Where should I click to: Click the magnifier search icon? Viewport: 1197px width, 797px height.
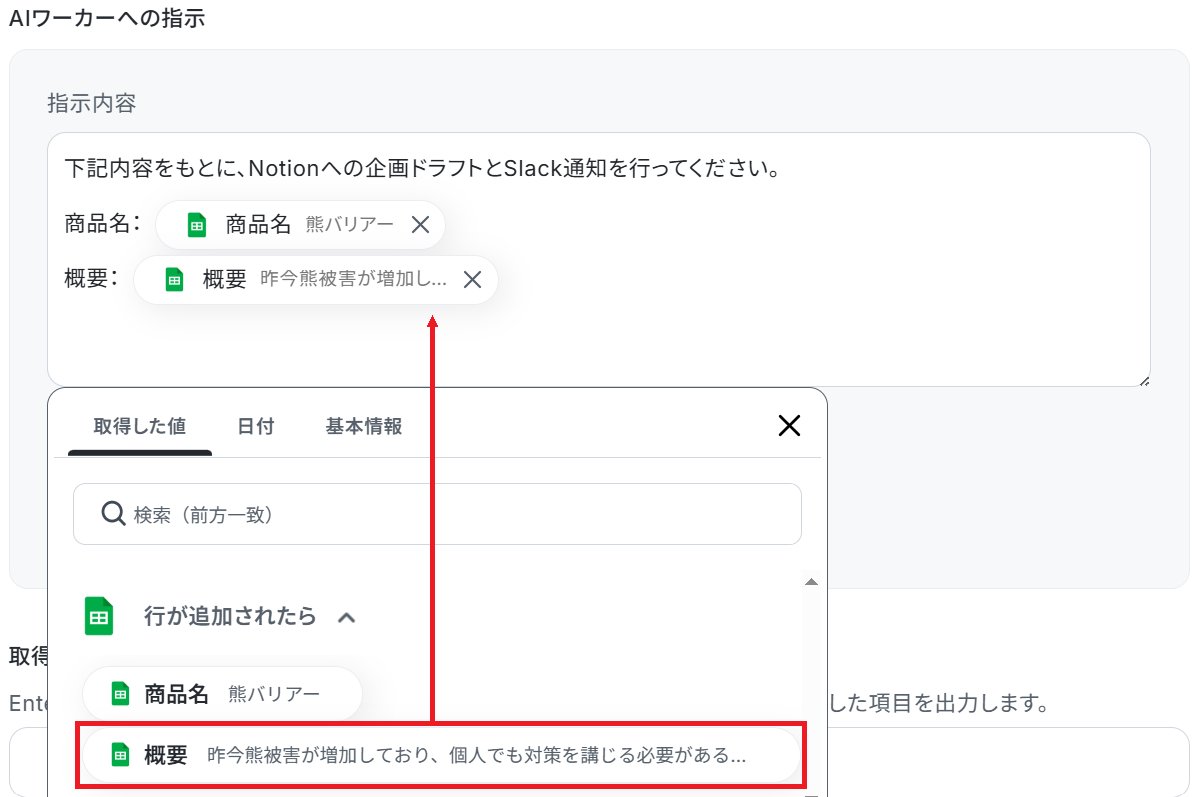113,514
